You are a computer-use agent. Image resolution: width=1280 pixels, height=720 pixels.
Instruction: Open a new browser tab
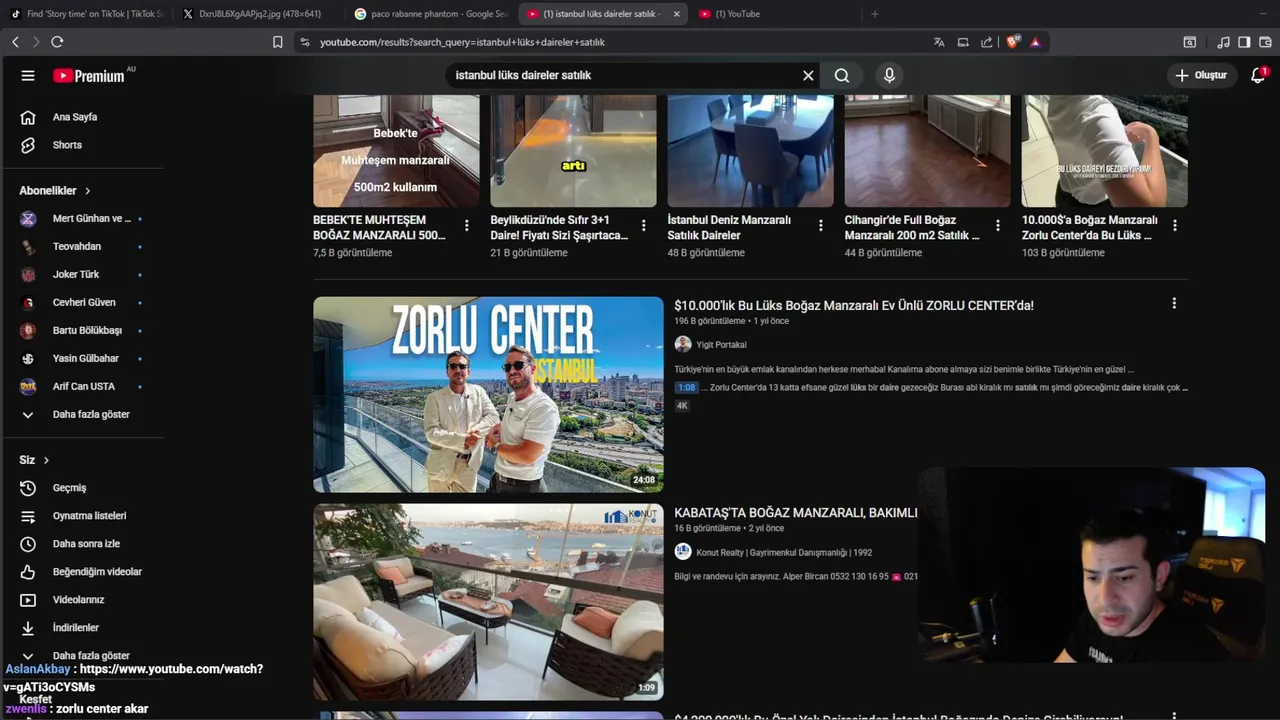(x=874, y=14)
